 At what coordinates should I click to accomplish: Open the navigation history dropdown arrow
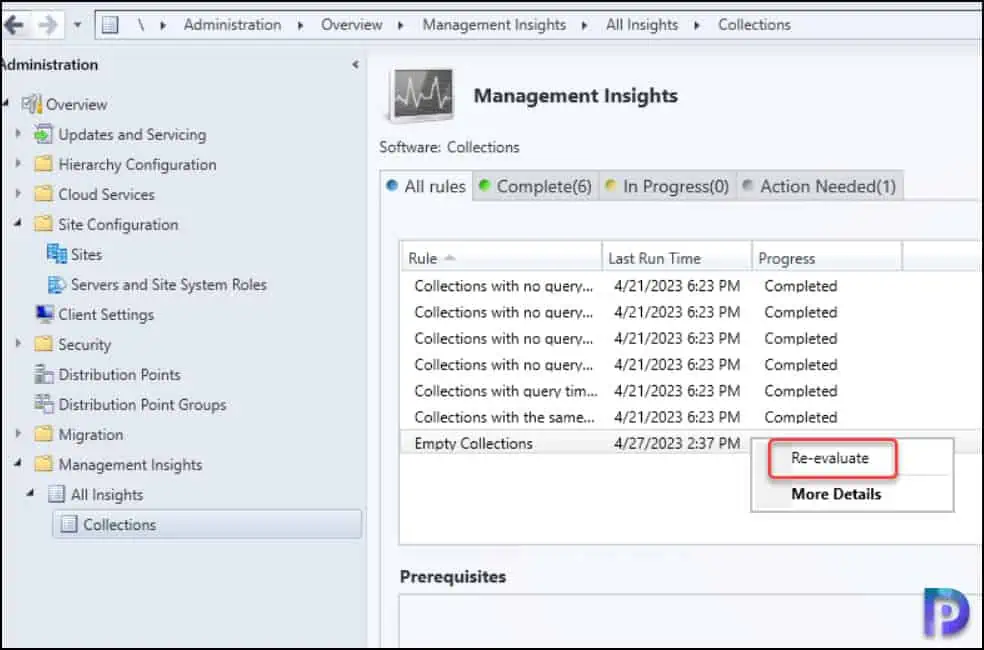pyautogui.click(x=77, y=25)
